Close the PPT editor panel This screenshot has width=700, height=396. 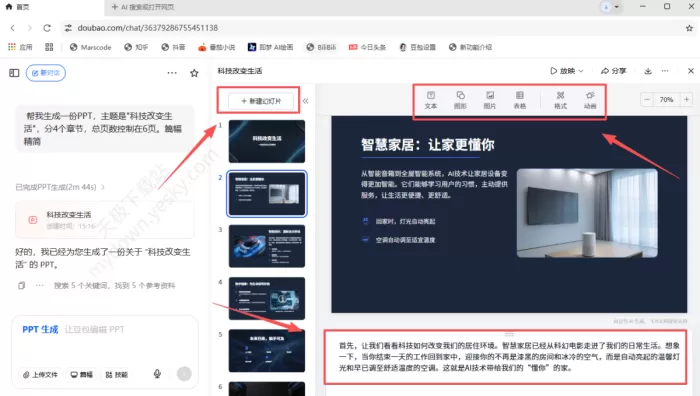point(691,71)
